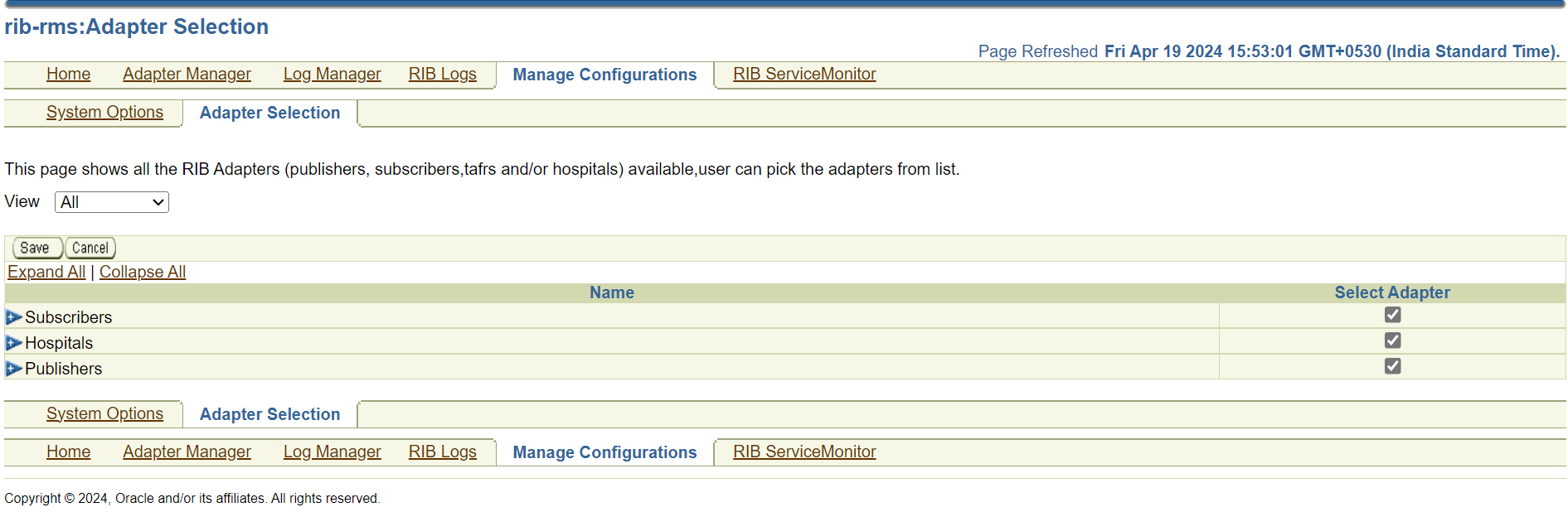Go to the Home tab
Screen dimensions: 1568x512
coord(68,74)
